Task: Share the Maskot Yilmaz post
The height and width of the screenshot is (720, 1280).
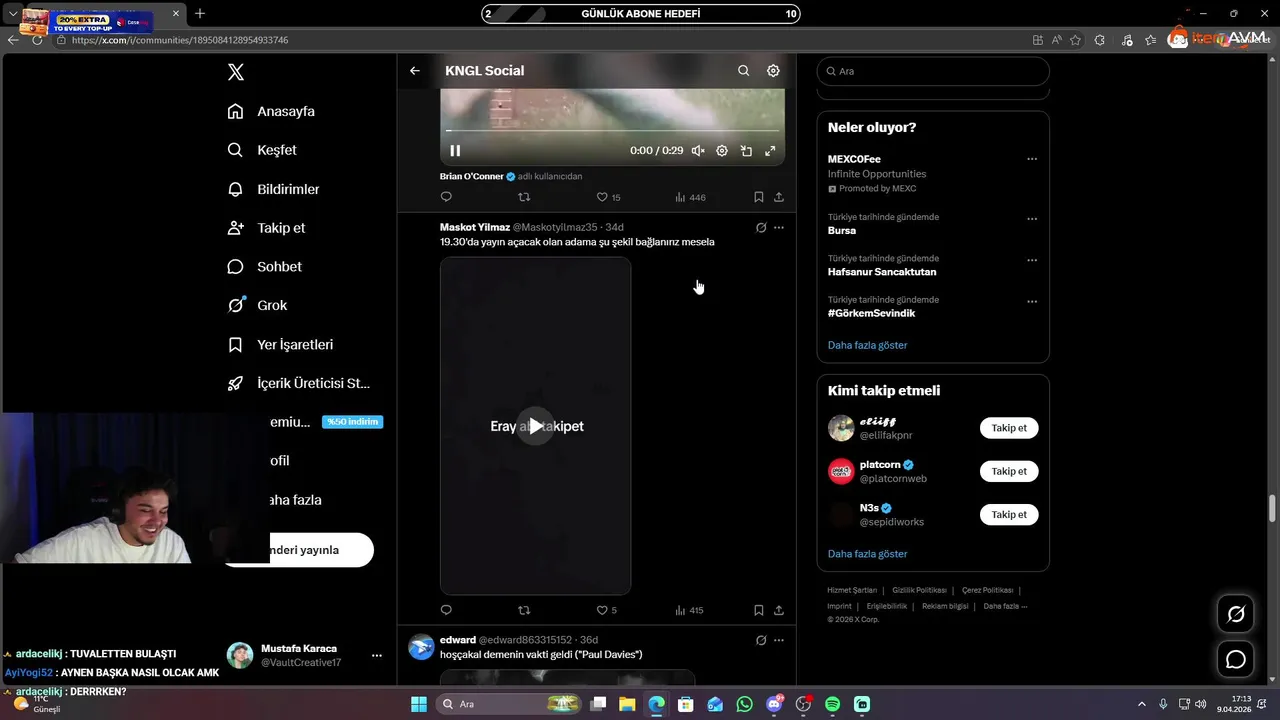Action: coord(779,610)
